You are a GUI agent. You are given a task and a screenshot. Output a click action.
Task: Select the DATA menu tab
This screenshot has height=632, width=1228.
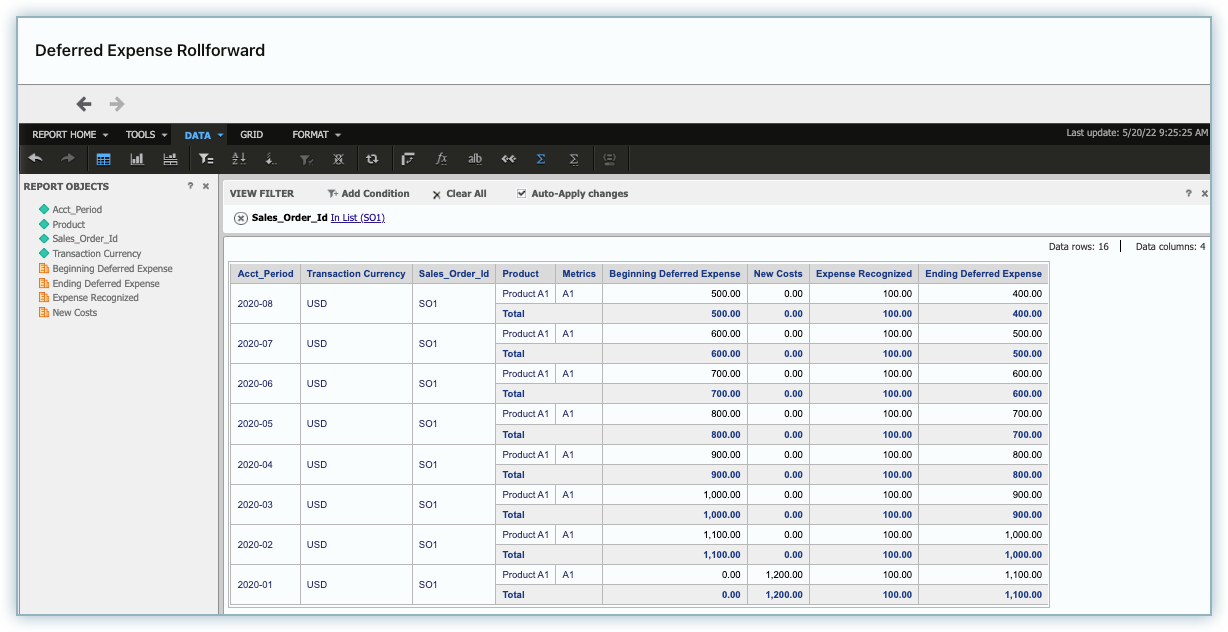point(203,135)
